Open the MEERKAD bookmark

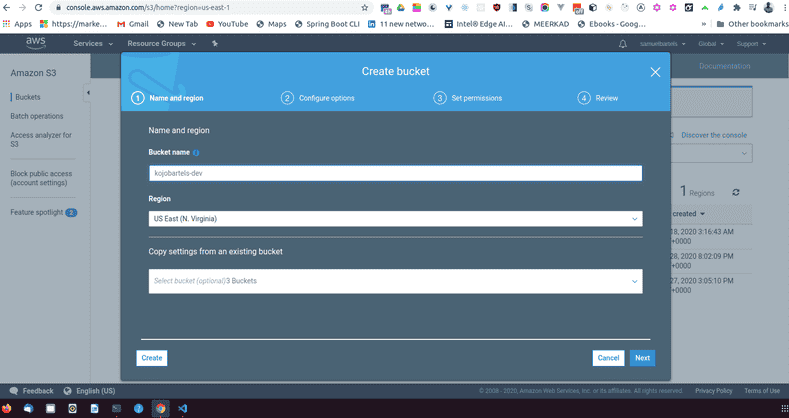545,24
